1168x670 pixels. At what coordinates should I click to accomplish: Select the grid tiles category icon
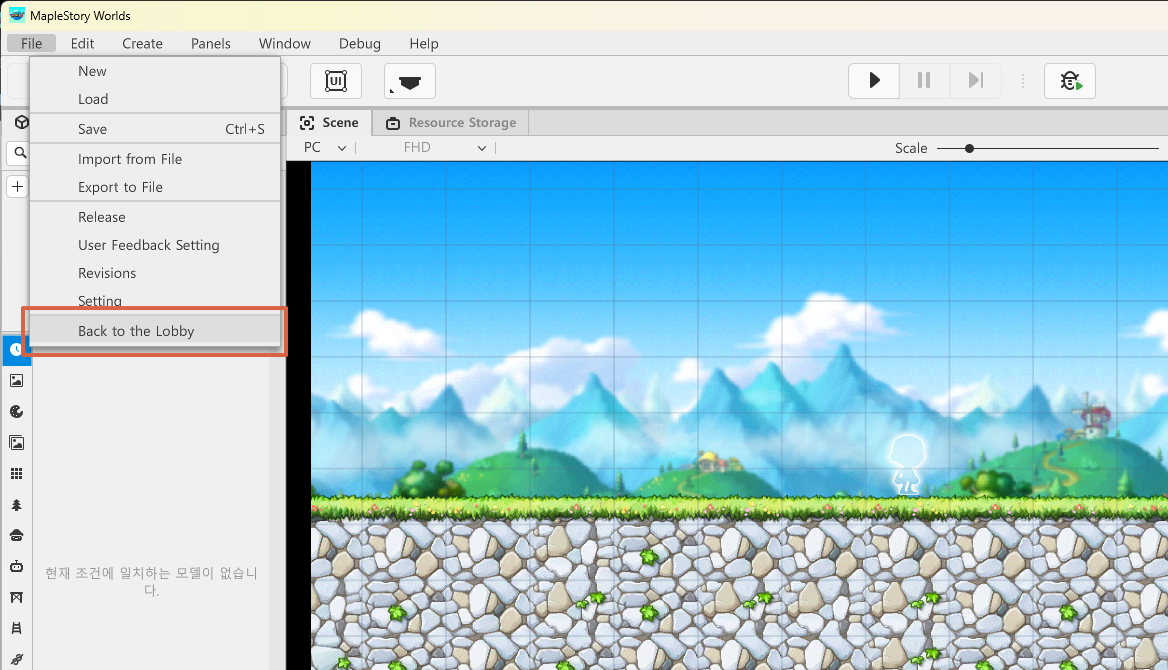(16, 474)
